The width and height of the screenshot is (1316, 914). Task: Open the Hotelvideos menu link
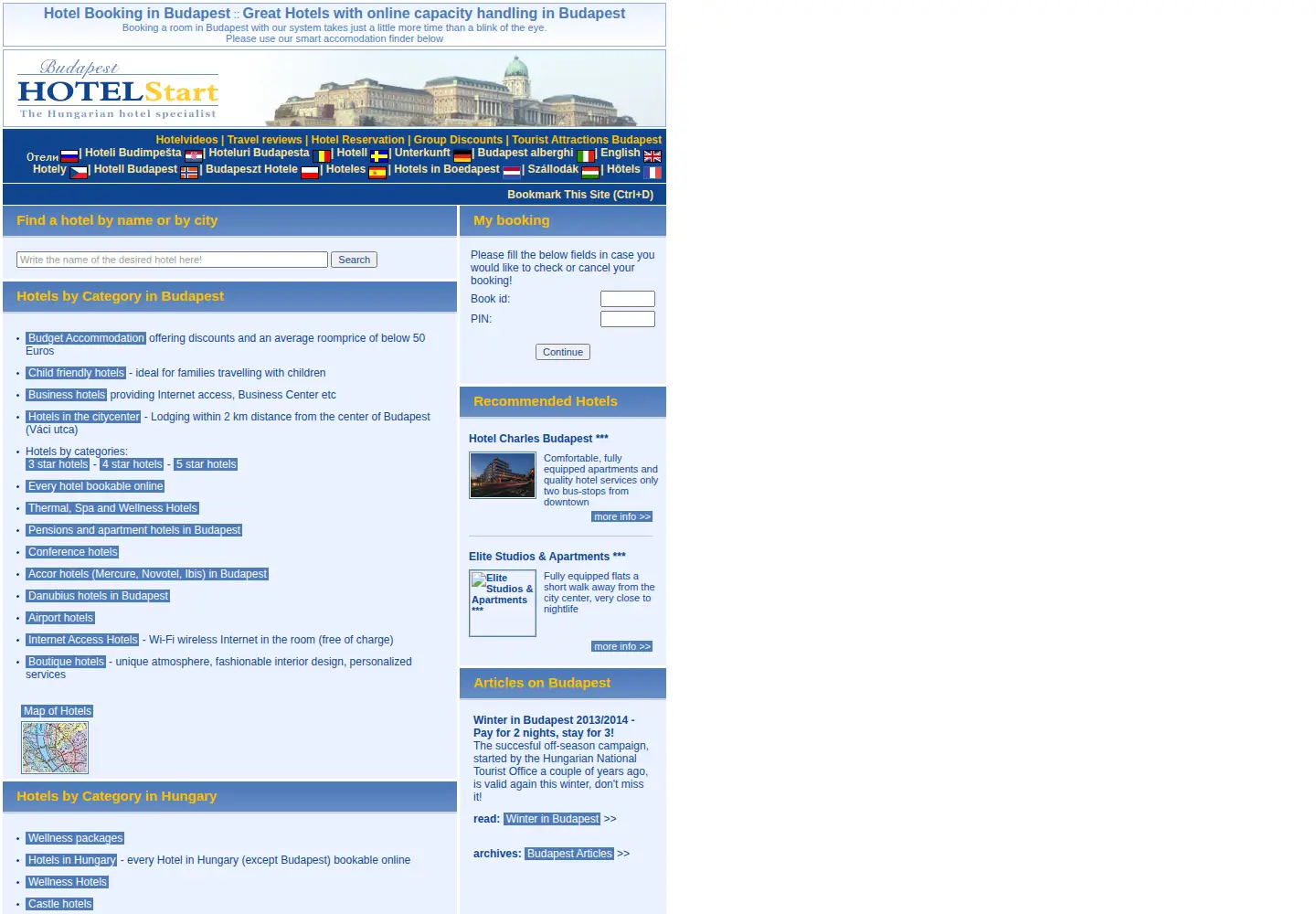[186, 140]
